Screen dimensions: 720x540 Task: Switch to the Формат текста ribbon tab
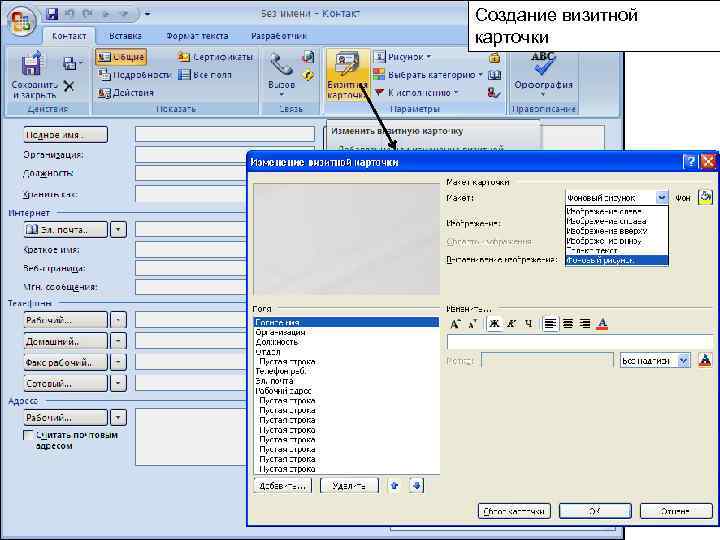pyautogui.click(x=197, y=36)
